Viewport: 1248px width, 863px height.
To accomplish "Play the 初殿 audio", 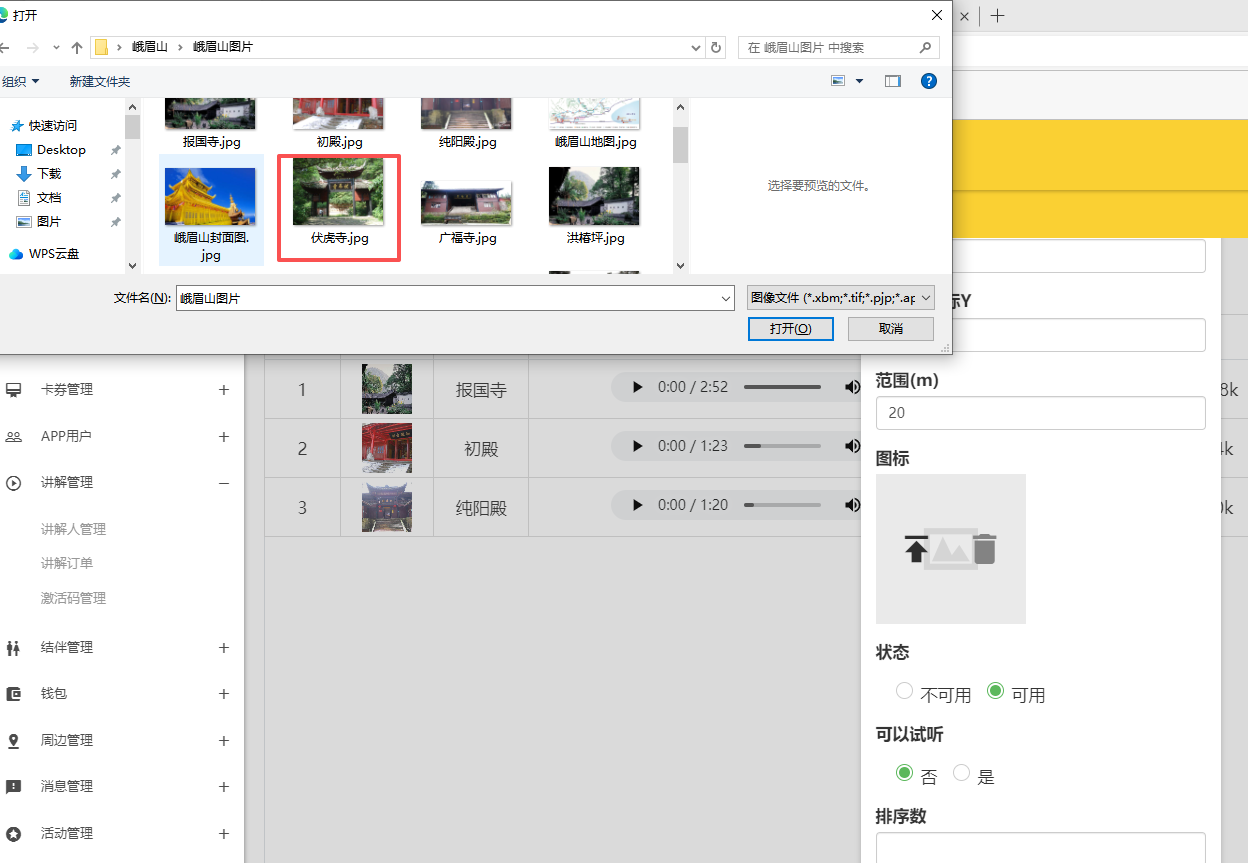I will point(638,446).
